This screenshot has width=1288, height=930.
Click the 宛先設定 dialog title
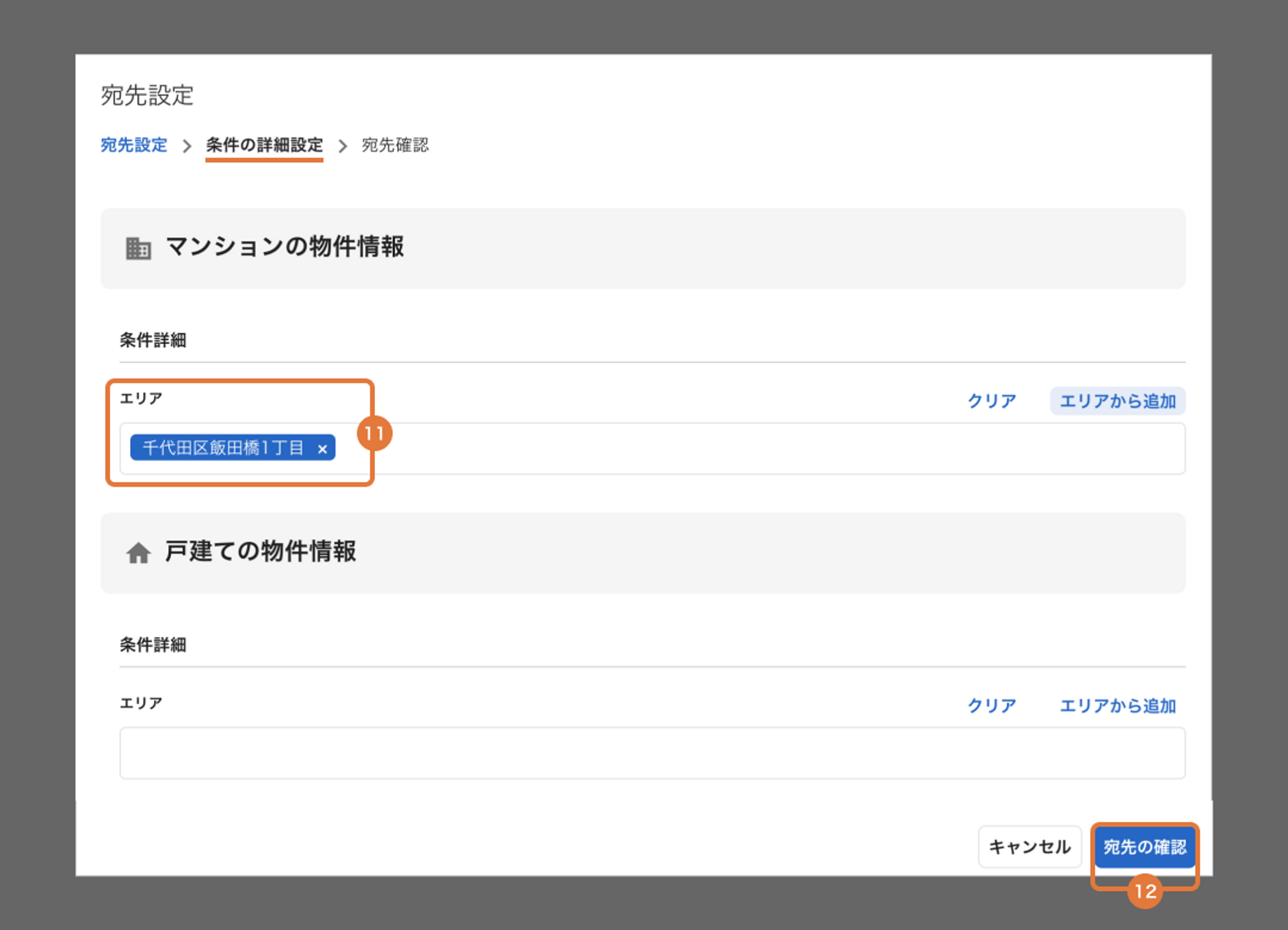coord(147,95)
